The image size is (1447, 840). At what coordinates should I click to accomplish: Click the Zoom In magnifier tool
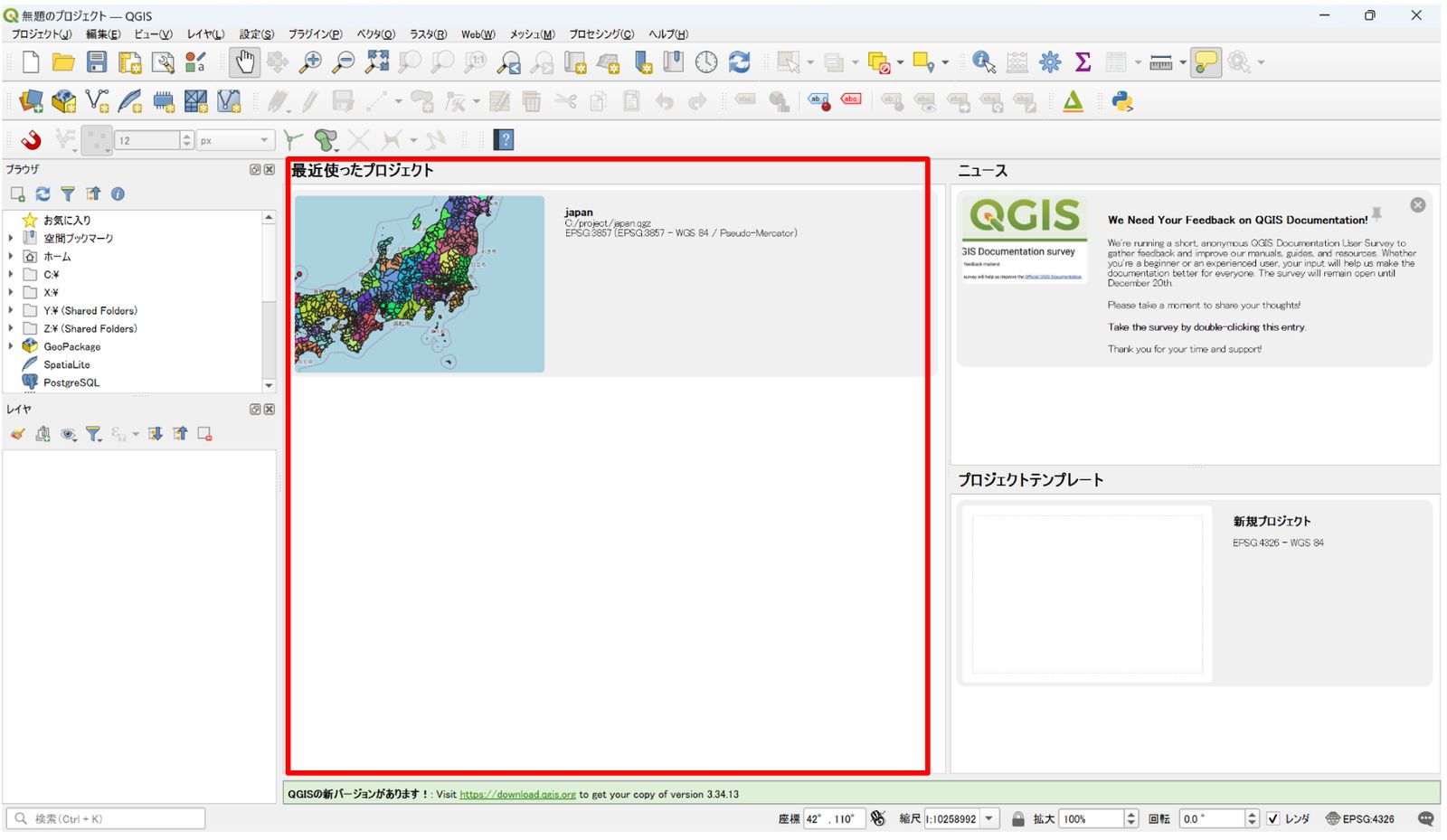(310, 61)
